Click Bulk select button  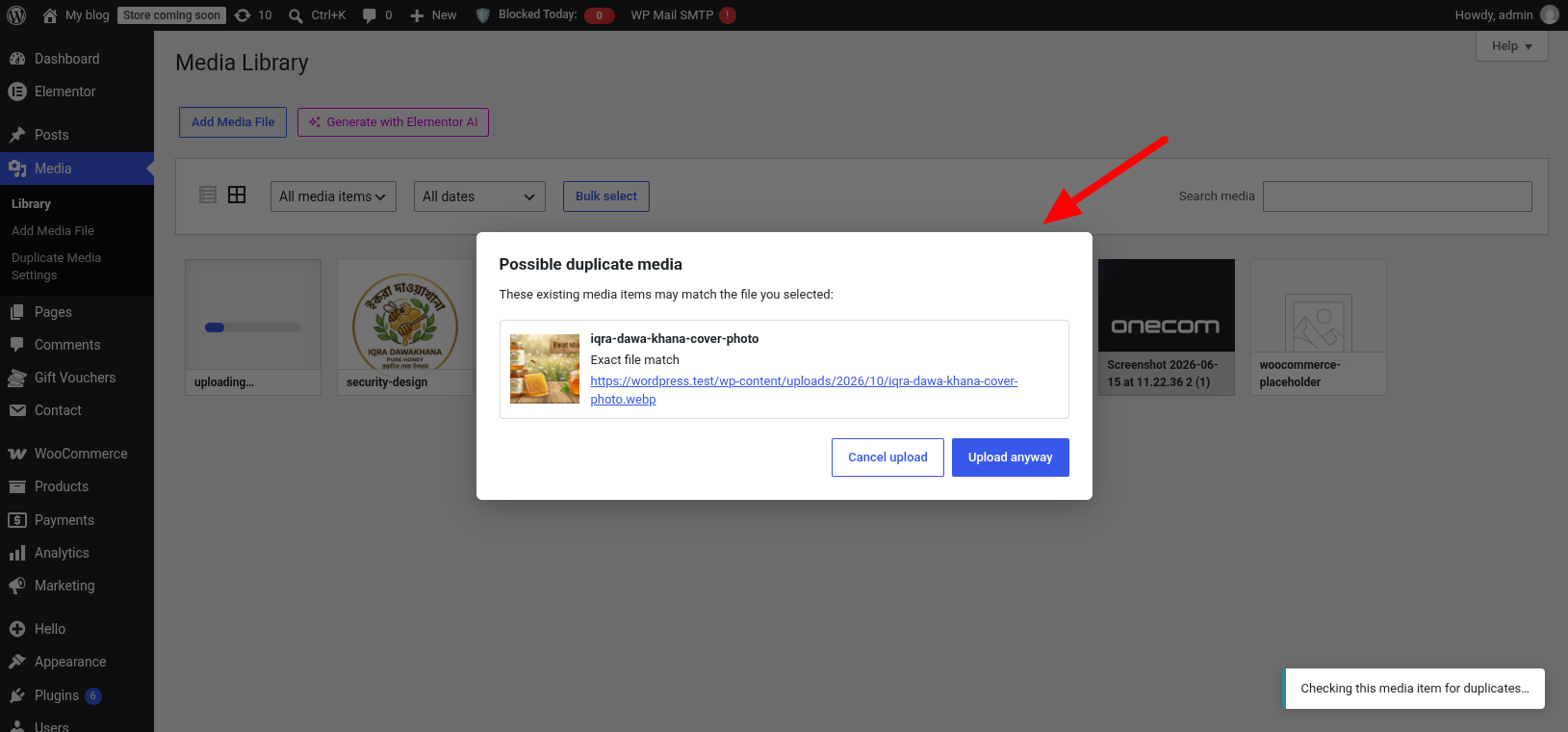pos(606,196)
